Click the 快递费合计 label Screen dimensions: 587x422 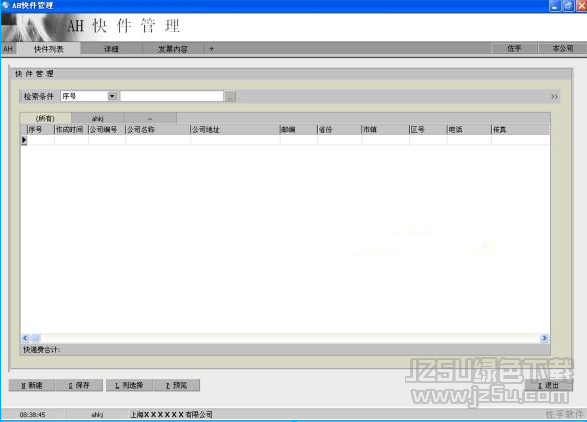(x=42, y=350)
